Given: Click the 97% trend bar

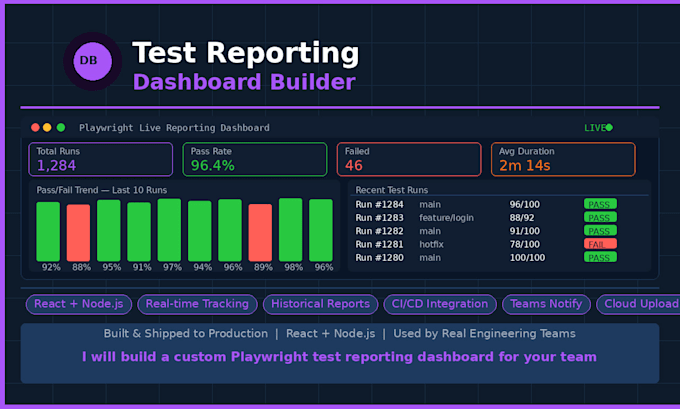Looking at the screenshot, I should pyautogui.click(x=169, y=230).
